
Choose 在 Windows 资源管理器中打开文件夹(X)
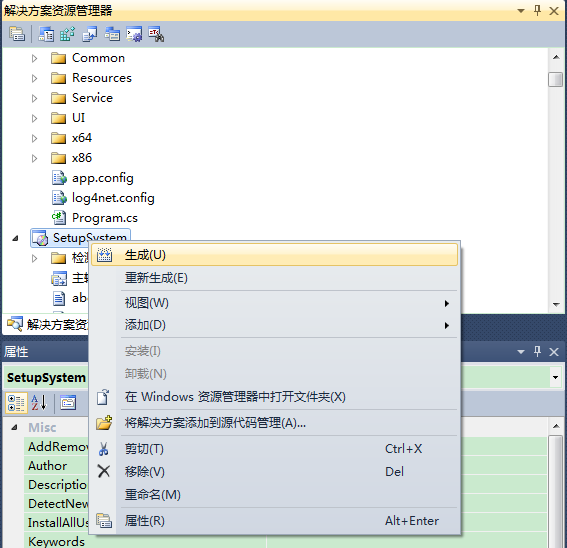pos(274,397)
